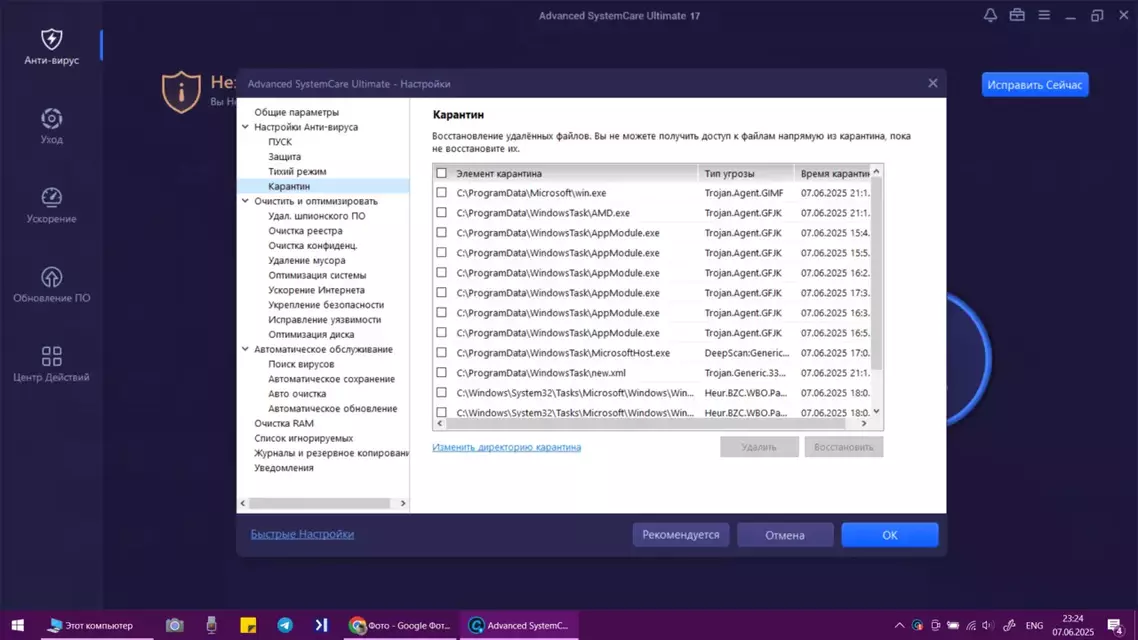The width and height of the screenshot is (1138, 640).
Task: Switch to Chrome Фото - Google taskbar window
Action: tap(401, 625)
